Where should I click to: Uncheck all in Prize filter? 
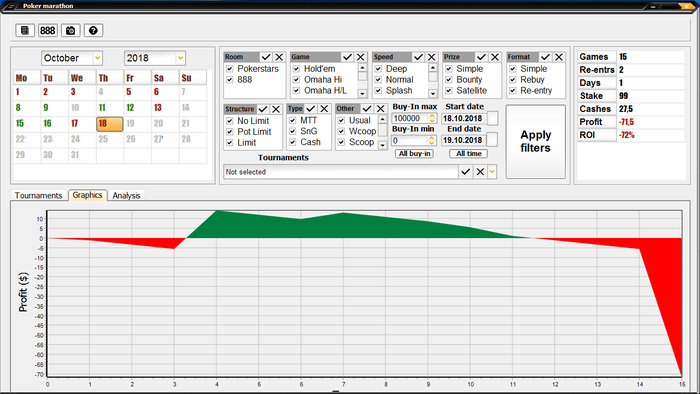pyautogui.click(x=495, y=57)
